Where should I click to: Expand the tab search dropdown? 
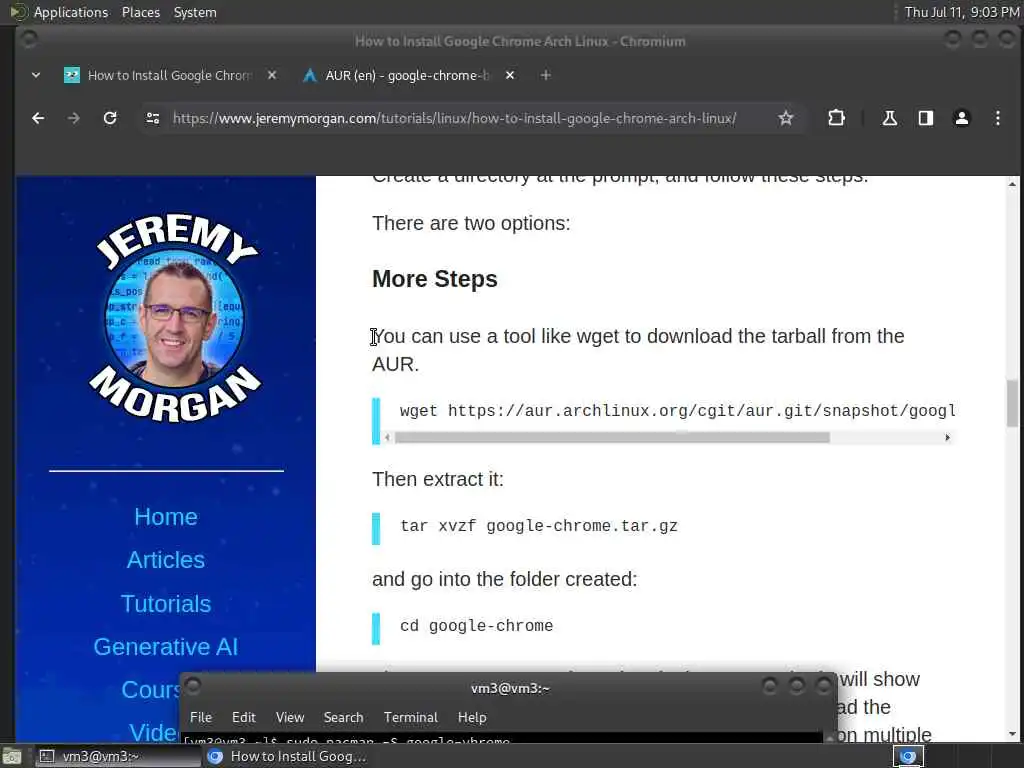(36, 76)
